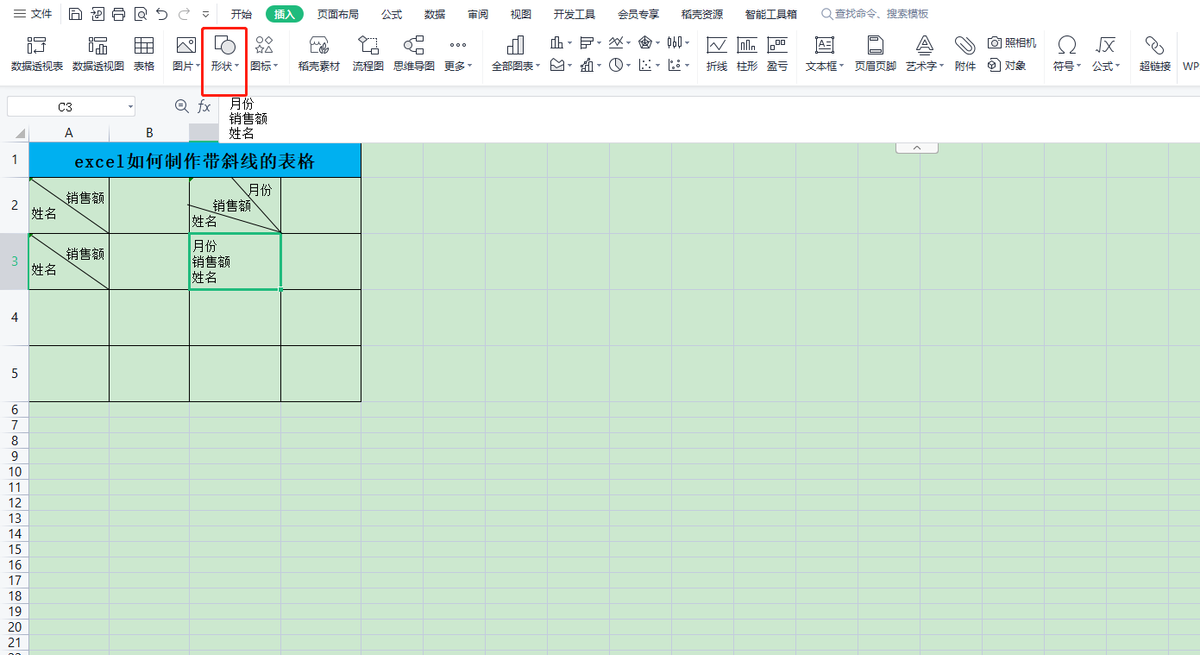Viewport: 1200px width, 655px height.
Task: Expand the name box dropdown arrow
Action: click(x=130, y=107)
